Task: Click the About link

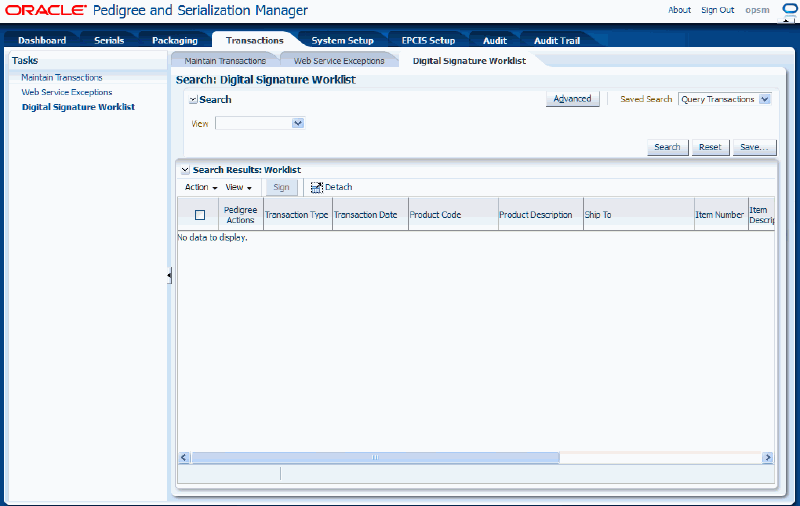Action: click(x=680, y=10)
